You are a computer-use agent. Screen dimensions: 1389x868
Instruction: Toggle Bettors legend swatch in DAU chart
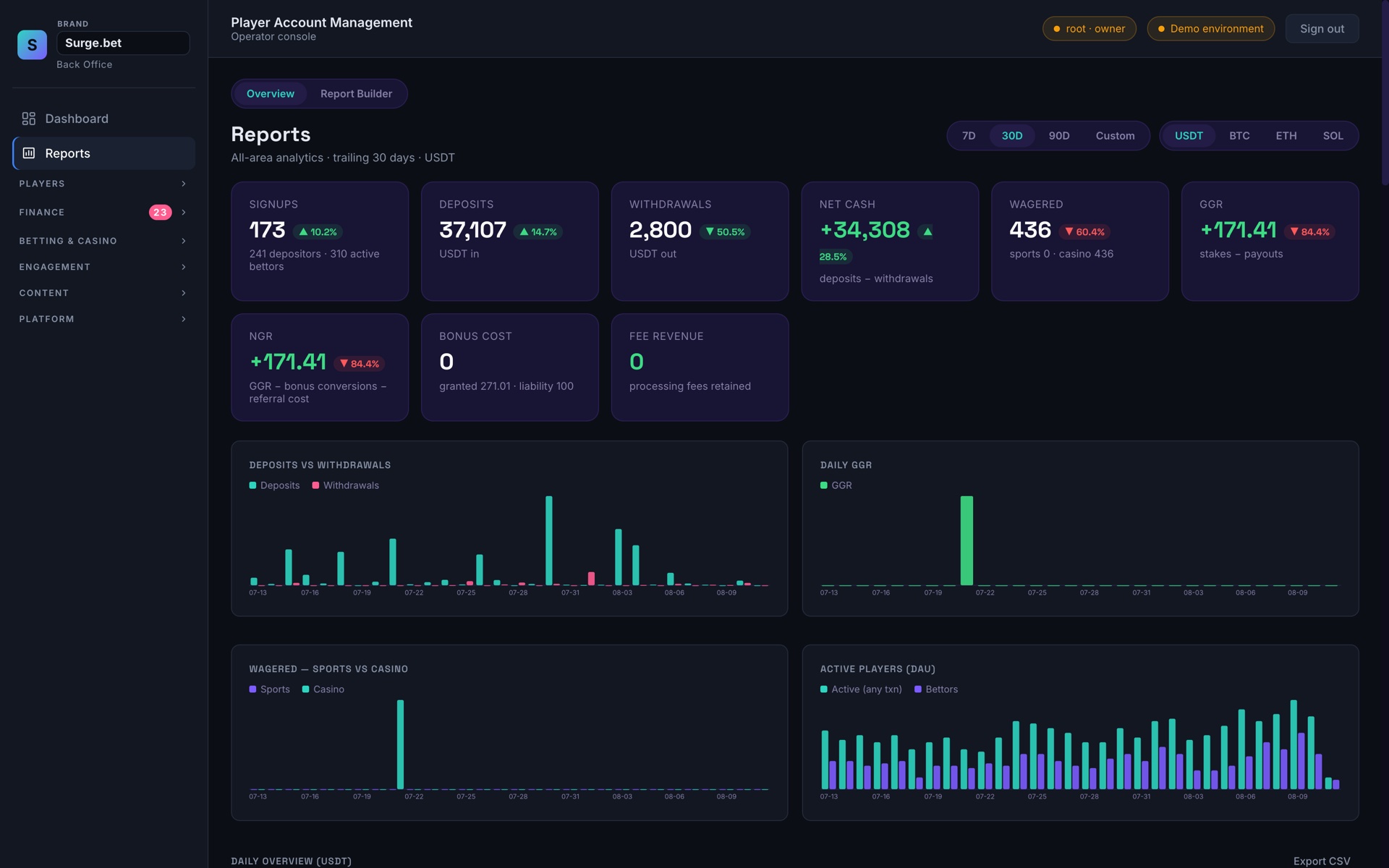(917, 689)
